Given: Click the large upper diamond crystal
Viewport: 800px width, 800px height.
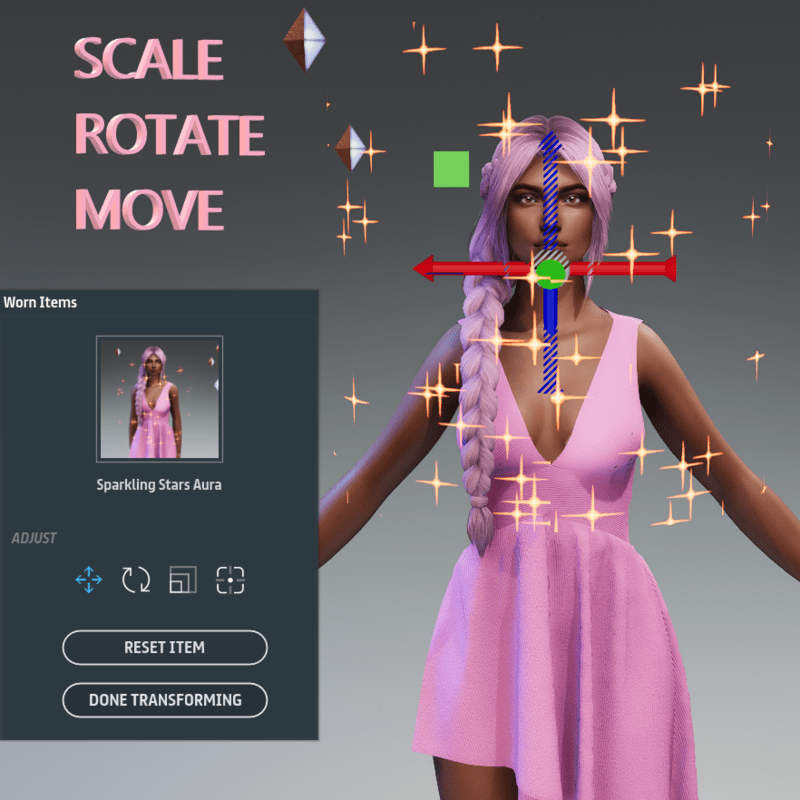Looking at the screenshot, I should (304, 39).
